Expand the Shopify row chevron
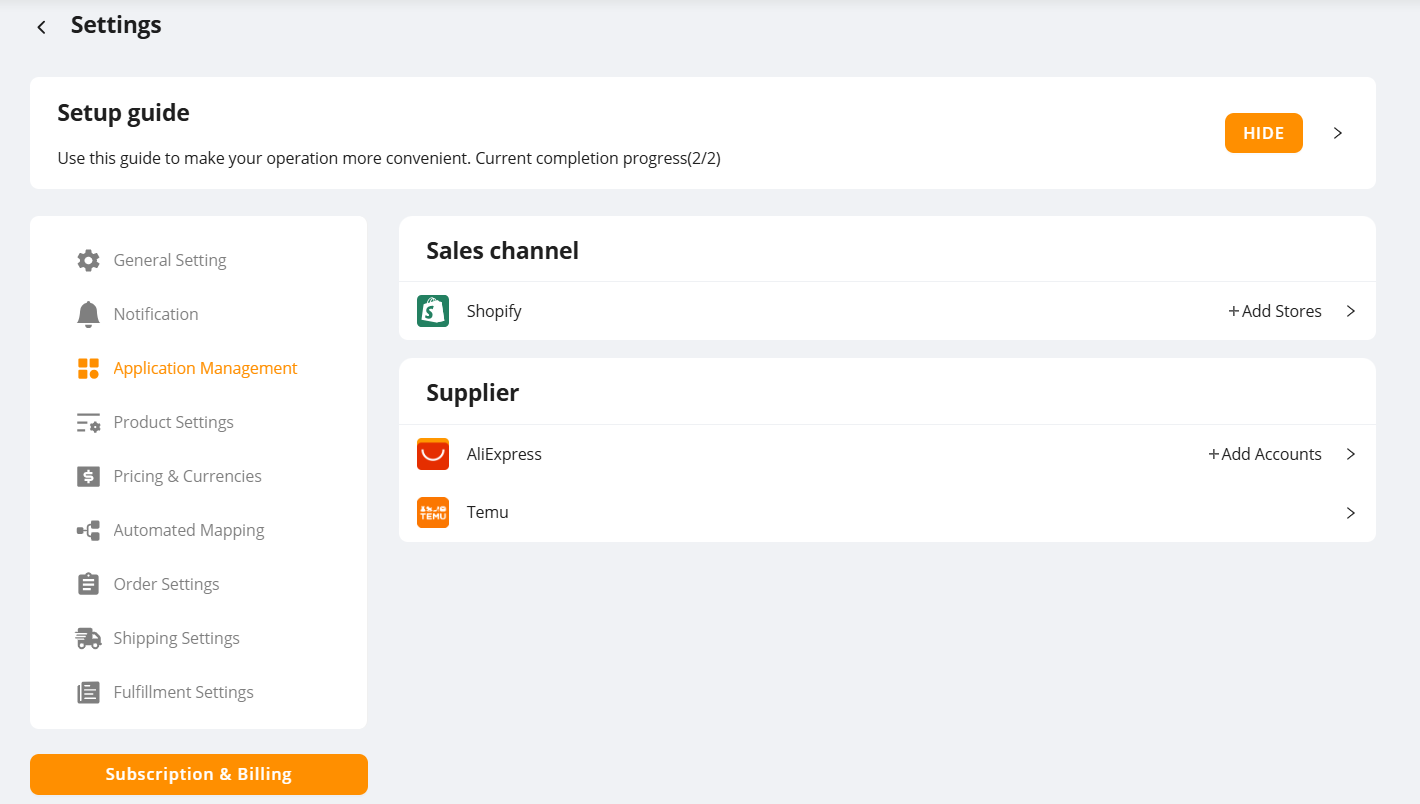1420x804 pixels. [x=1350, y=311]
